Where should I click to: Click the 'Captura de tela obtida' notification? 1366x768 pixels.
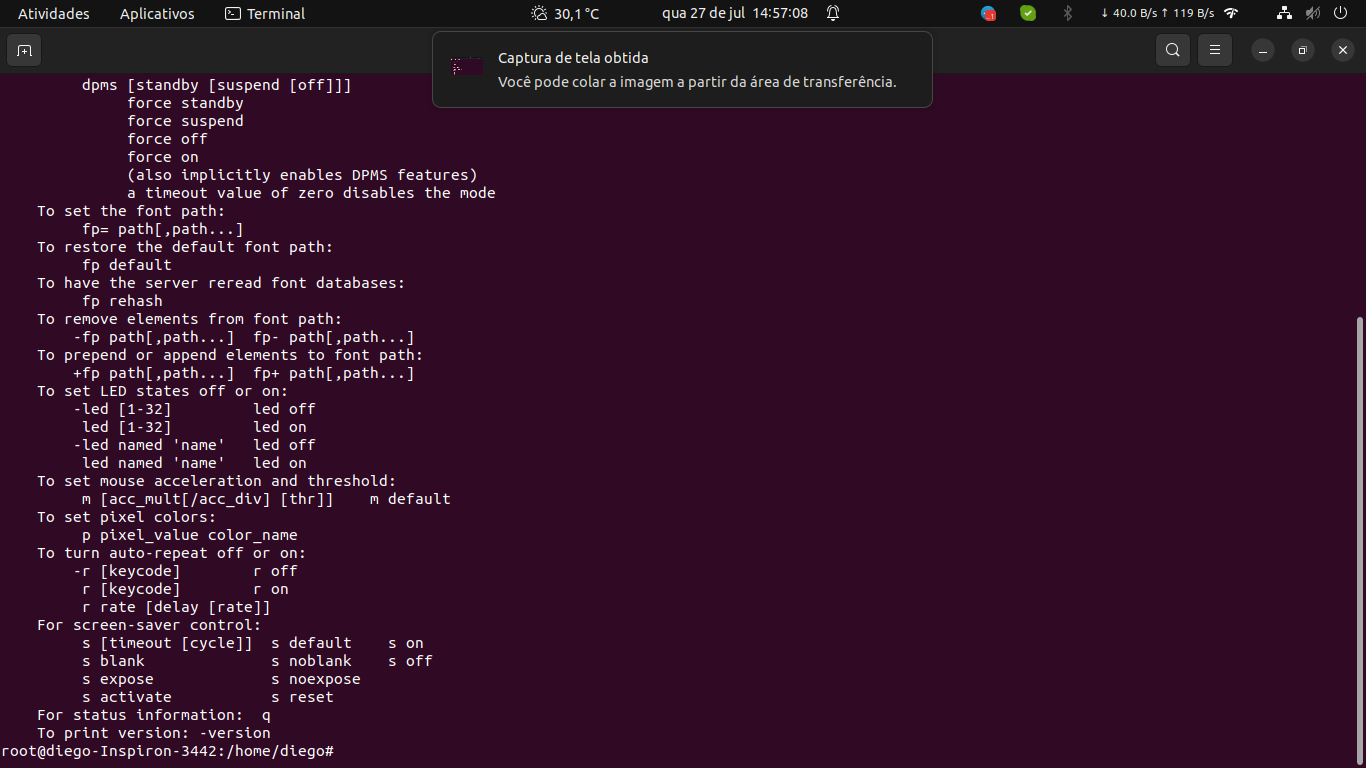point(682,69)
